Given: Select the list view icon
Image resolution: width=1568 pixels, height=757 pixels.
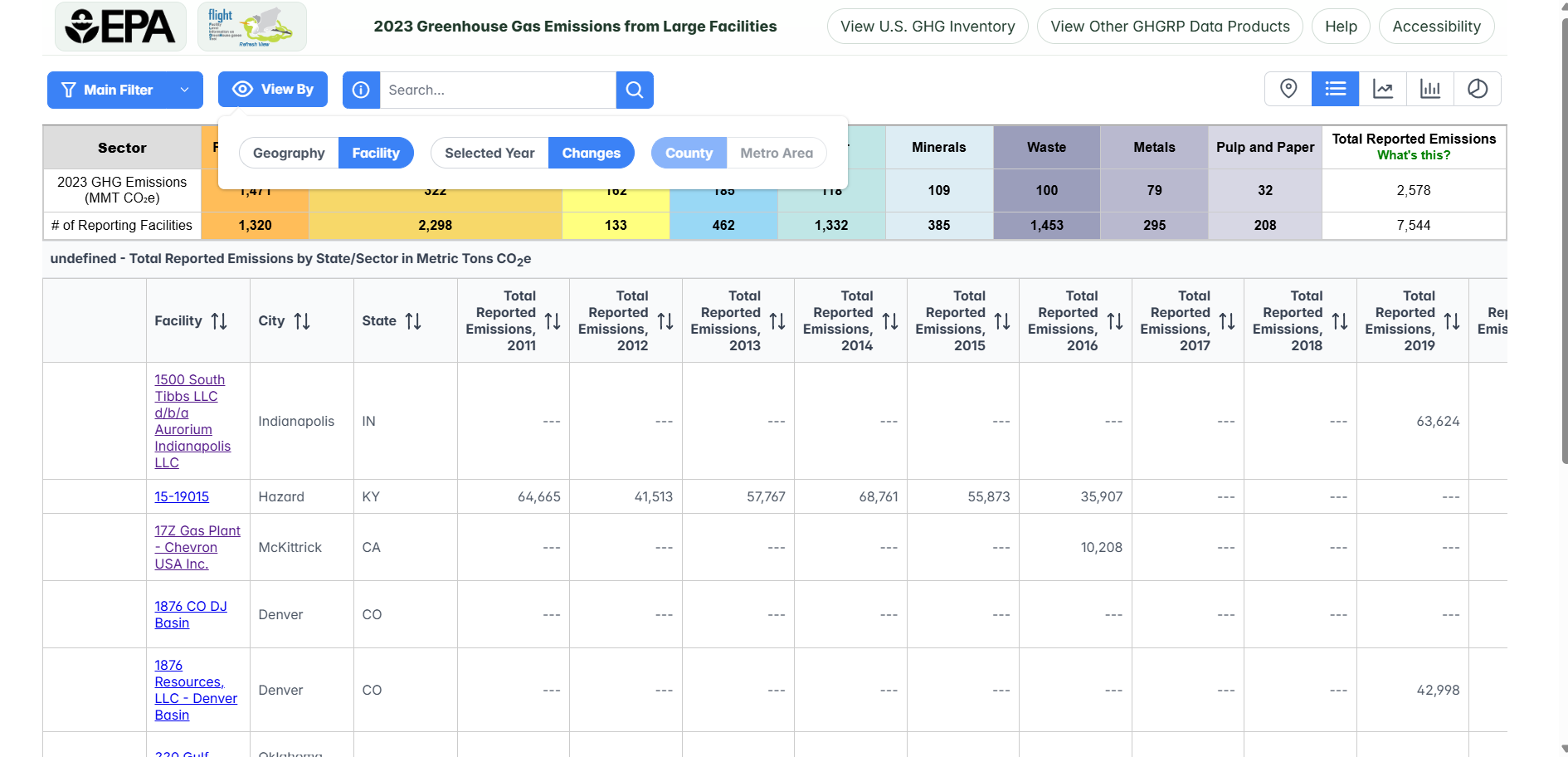Looking at the screenshot, I should pos(1335,89).
